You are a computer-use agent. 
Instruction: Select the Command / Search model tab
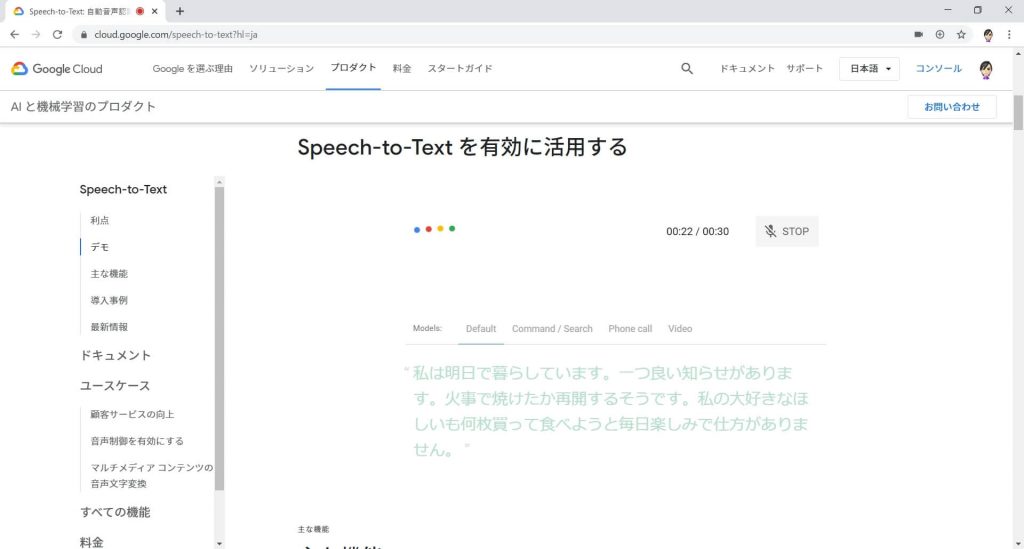[552, 328]
